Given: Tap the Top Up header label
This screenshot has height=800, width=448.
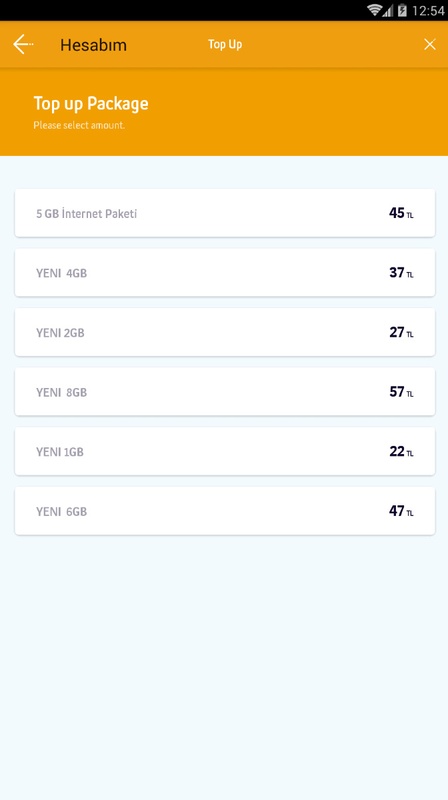Looking at the screenshot, I should pos(225,44).
